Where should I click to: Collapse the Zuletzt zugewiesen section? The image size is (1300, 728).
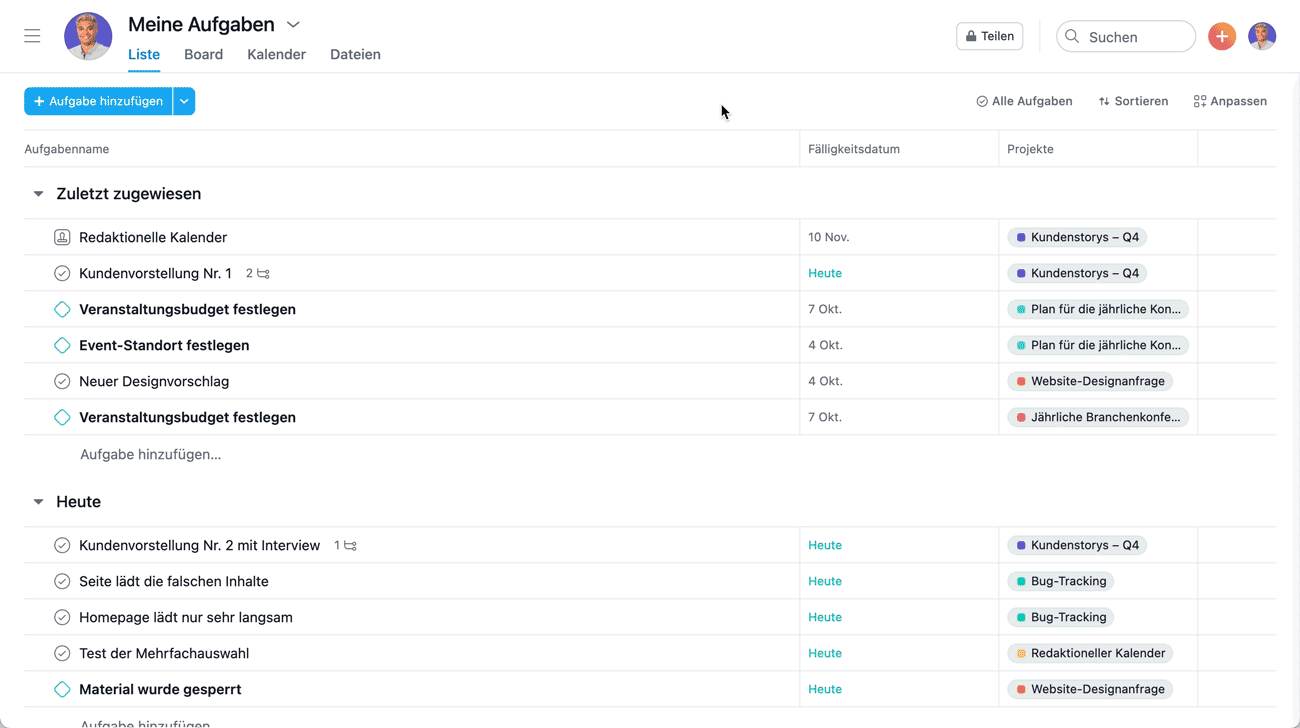click(38, 194)
